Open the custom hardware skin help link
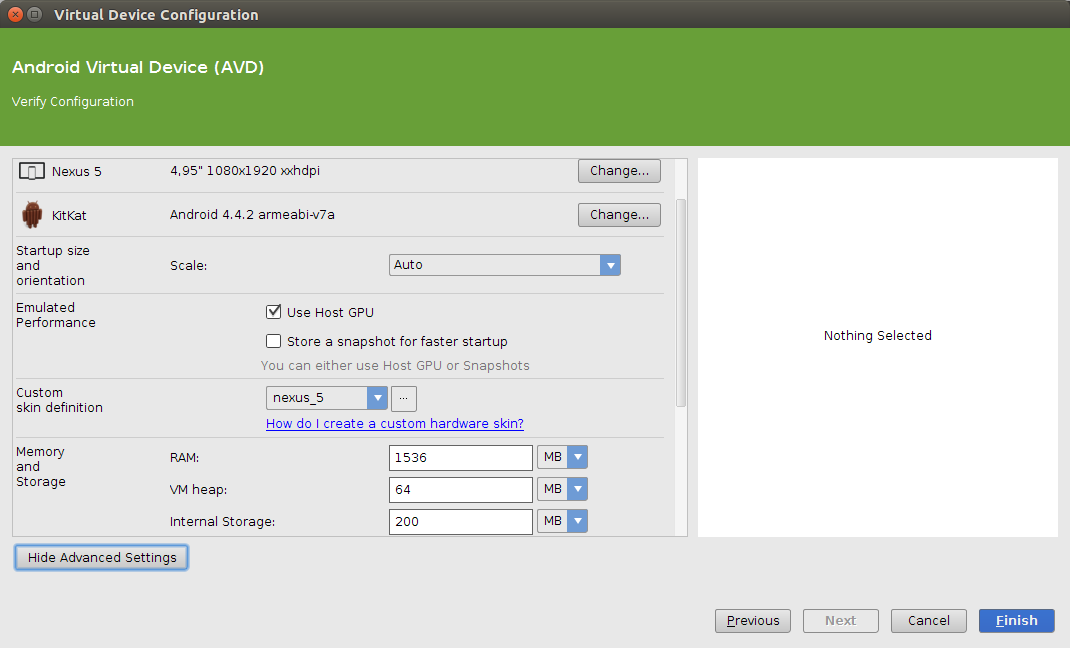 click(x=394, y=424)
